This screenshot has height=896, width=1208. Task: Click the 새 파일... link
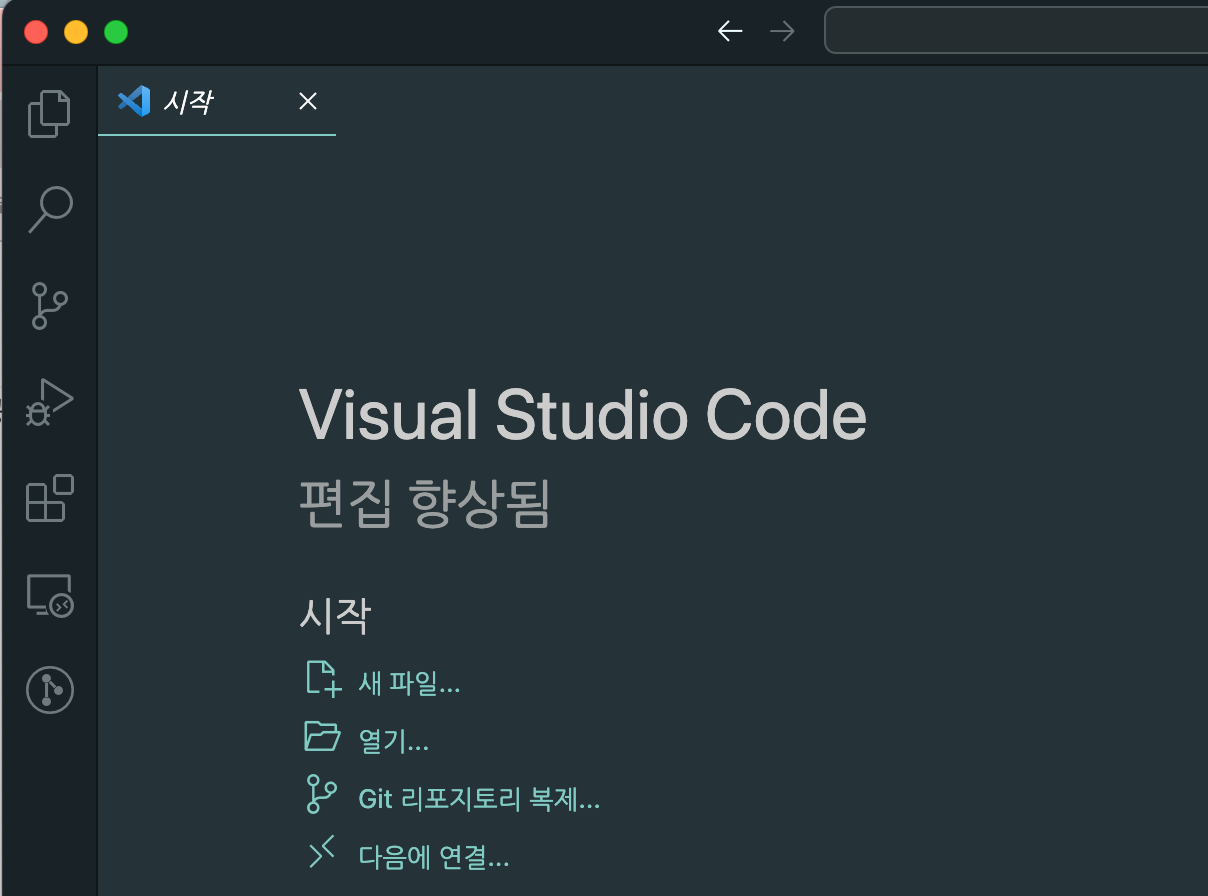(410, 684)
